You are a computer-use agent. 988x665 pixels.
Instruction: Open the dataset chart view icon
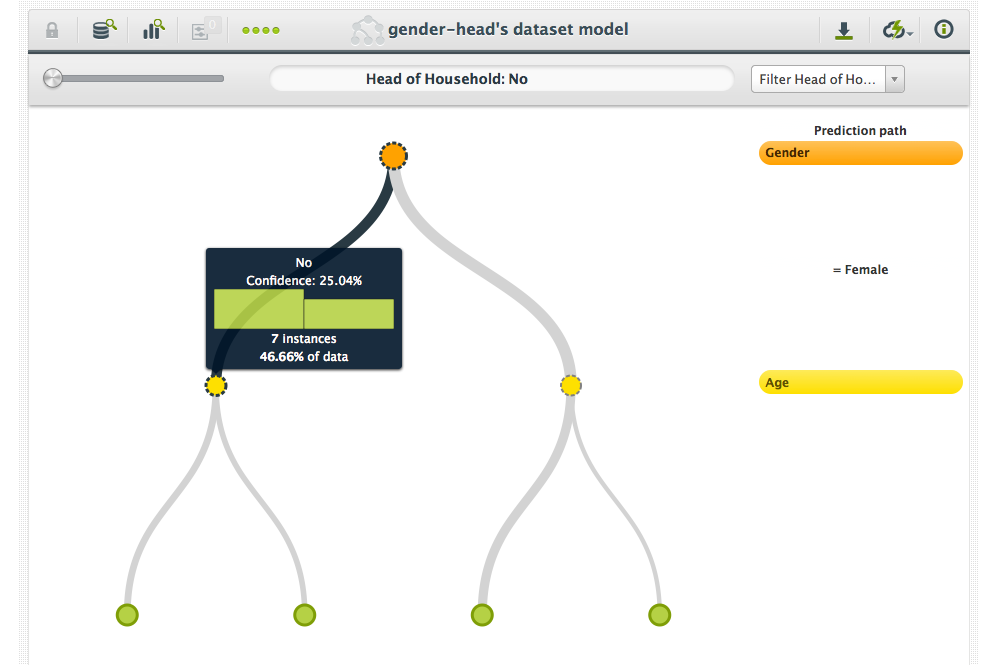pyautogui.click(x=154, y=30)
